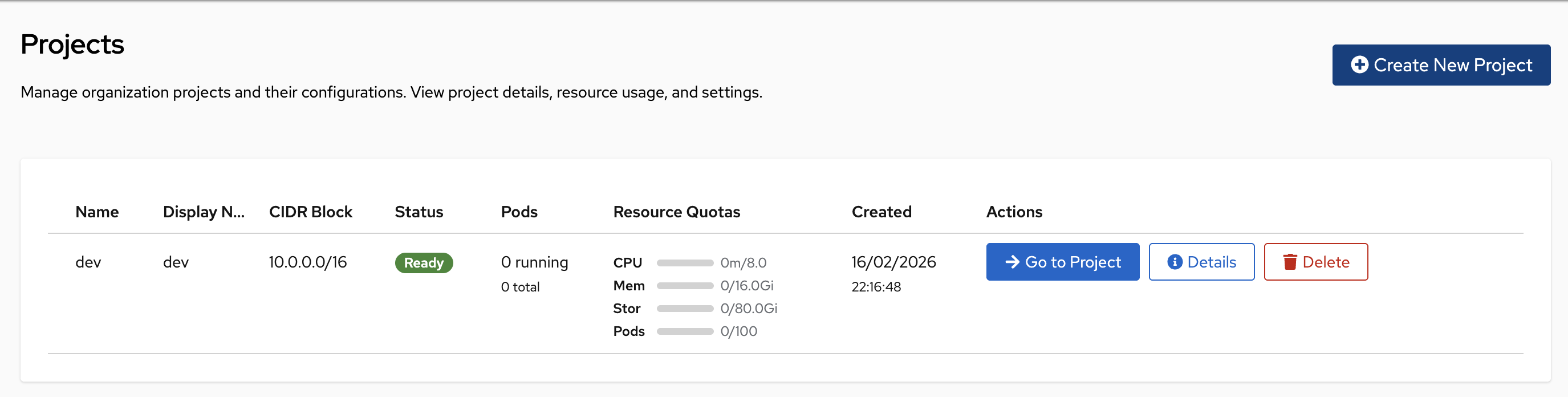The image size is (1568, 397).
Task: Click the Stor quota usage bar
Action: [x=684, y=309]
